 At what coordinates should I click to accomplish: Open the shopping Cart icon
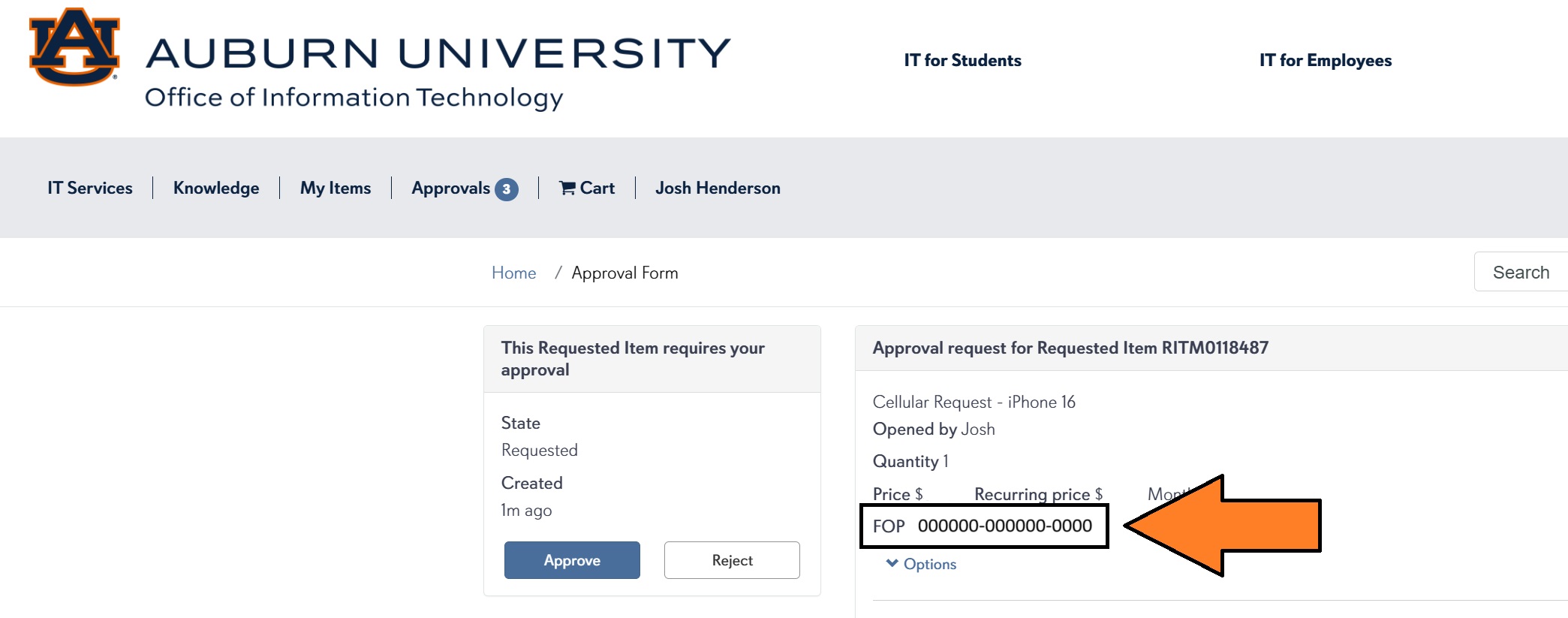(567, 188)
